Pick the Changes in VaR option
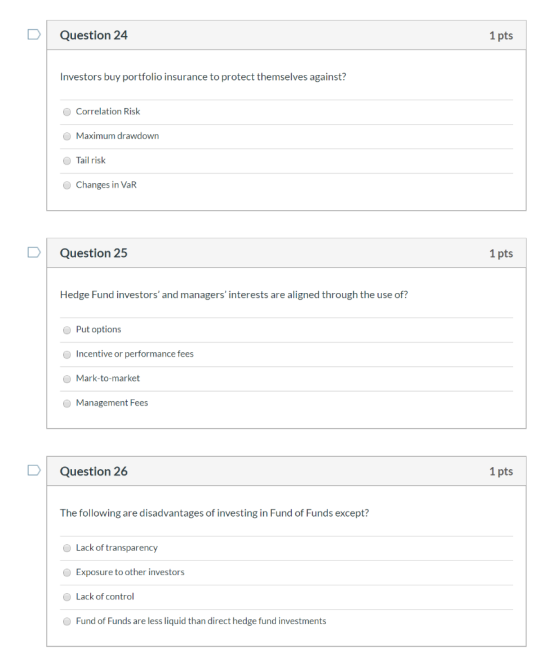 67,185
